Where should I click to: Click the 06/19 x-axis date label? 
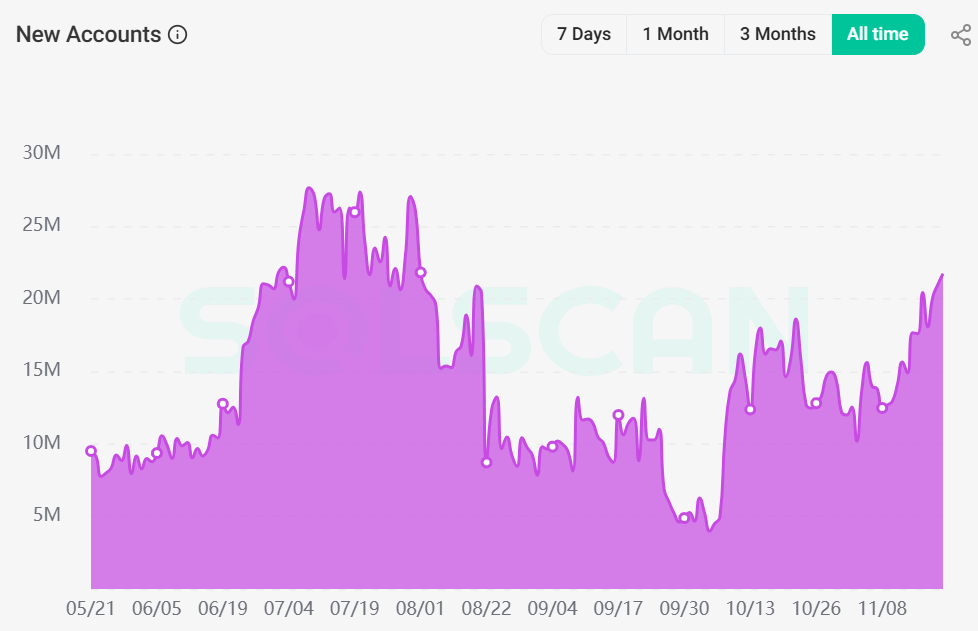223,609
